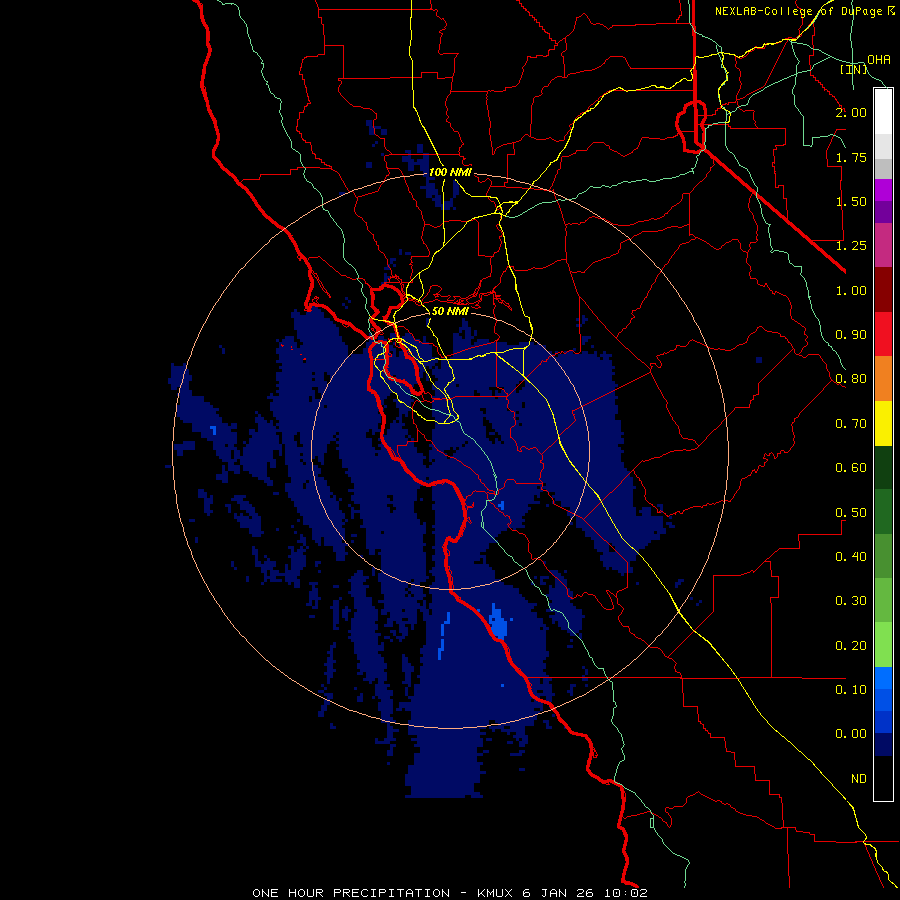Image resolution: width=900 pixels, height=900 pixels.
Task: Click the 0.40 legend value
Action: 851,557
